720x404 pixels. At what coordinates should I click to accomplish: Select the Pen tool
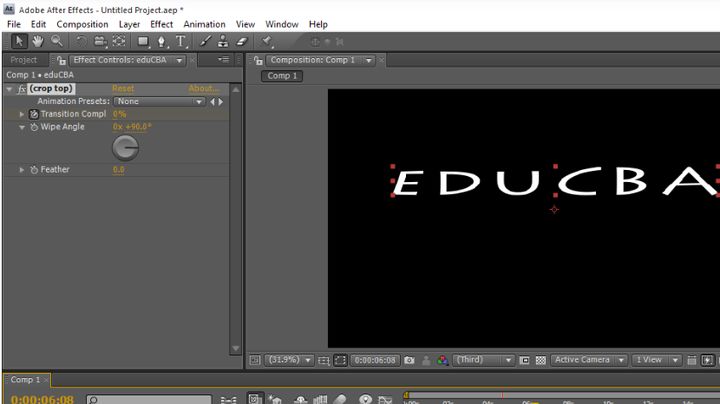(x=162, y=42)
